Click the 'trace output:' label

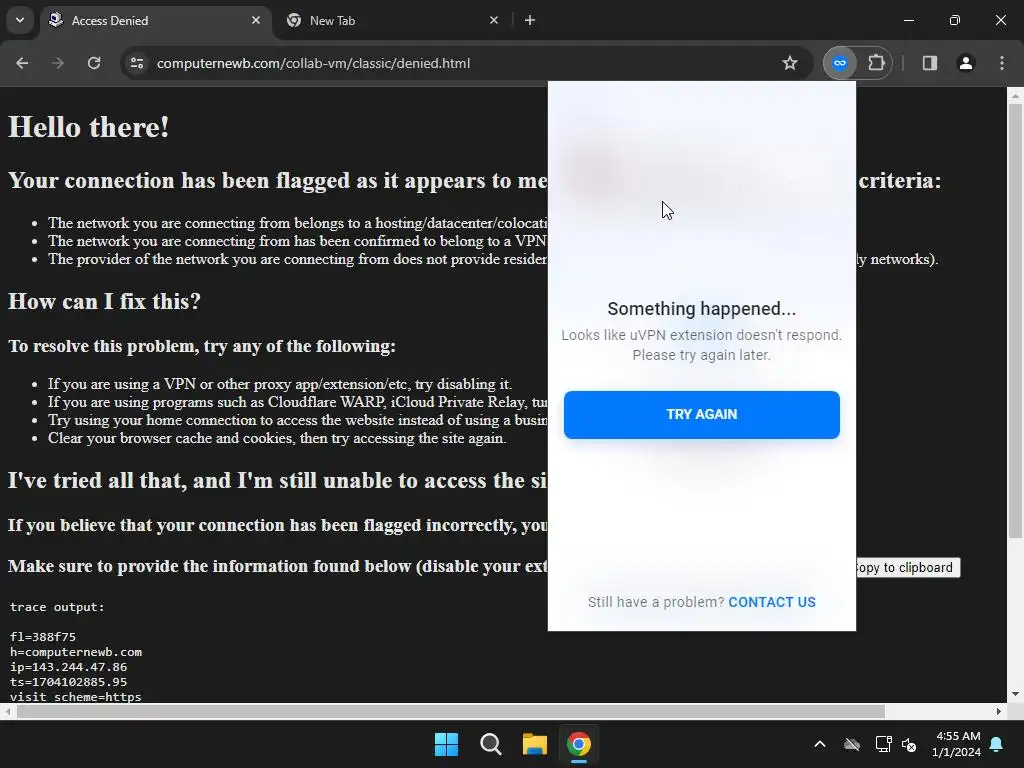click(57, 607)
